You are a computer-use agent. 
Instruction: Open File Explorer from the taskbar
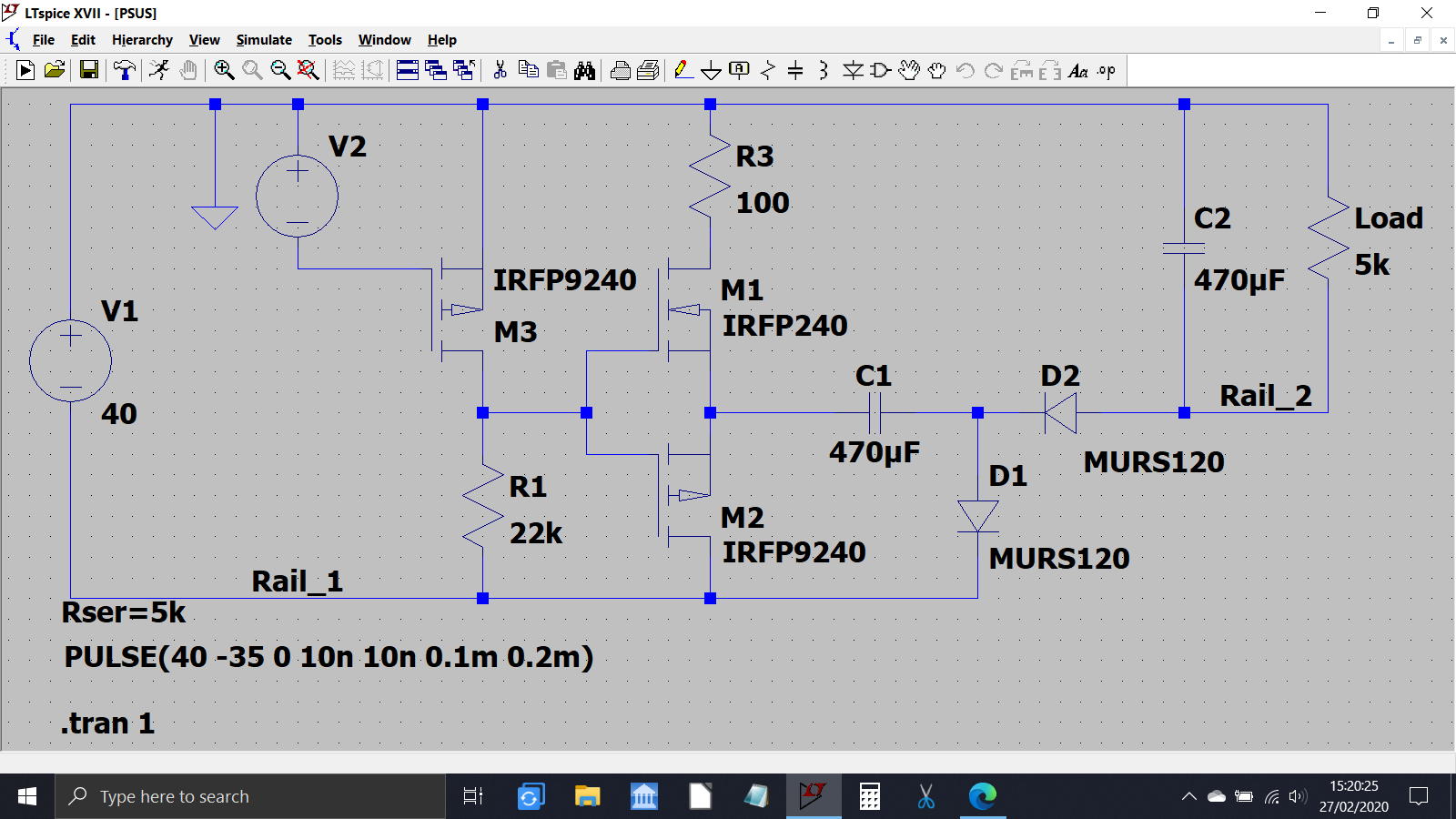click(x=588, y=797)
